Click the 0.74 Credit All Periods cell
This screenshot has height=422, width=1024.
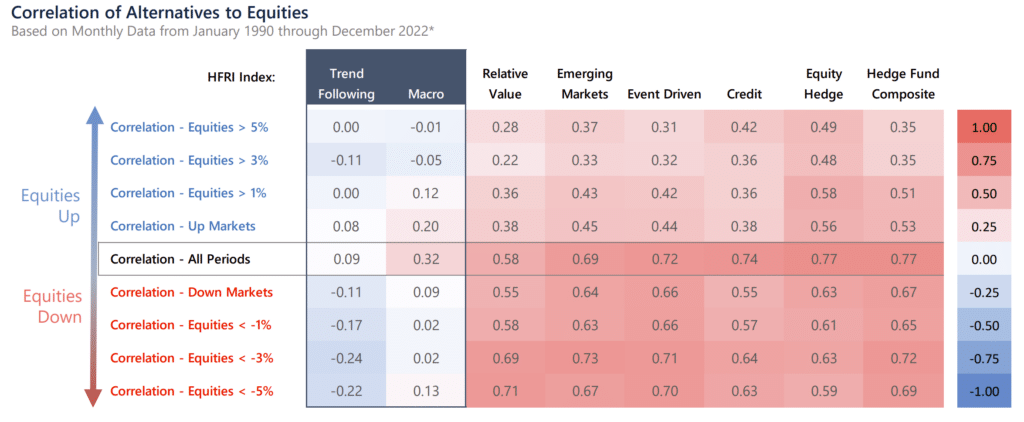pos(744,259)
